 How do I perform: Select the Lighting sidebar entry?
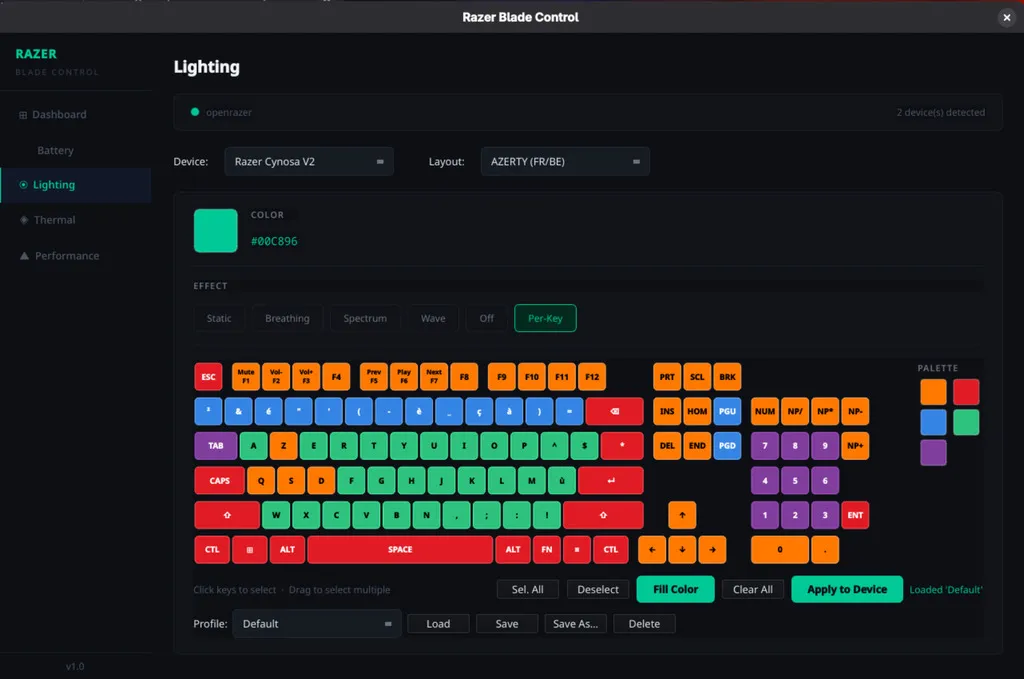75,185
